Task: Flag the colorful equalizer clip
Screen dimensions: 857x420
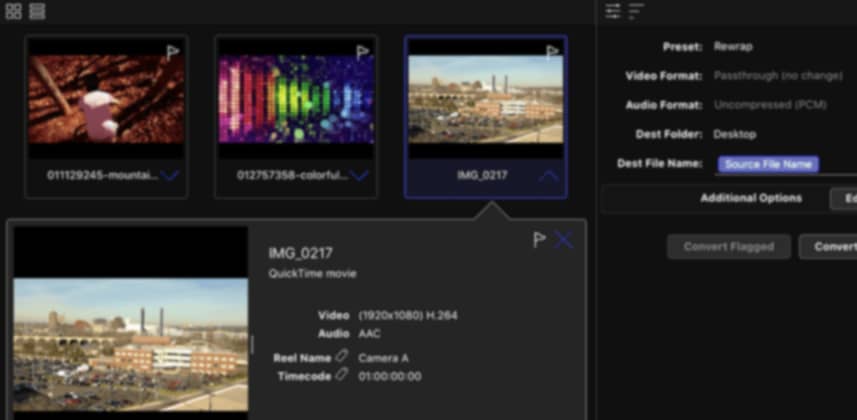Action: 362,52
